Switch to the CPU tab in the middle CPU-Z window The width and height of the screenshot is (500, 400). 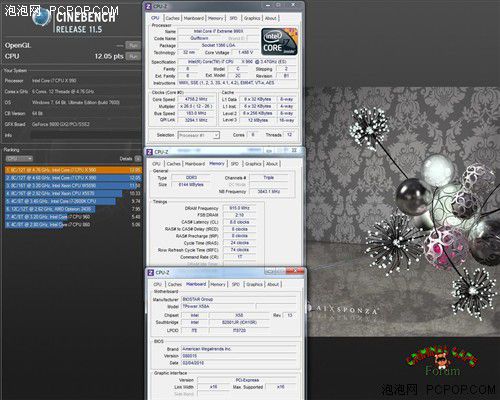(156, 164)
